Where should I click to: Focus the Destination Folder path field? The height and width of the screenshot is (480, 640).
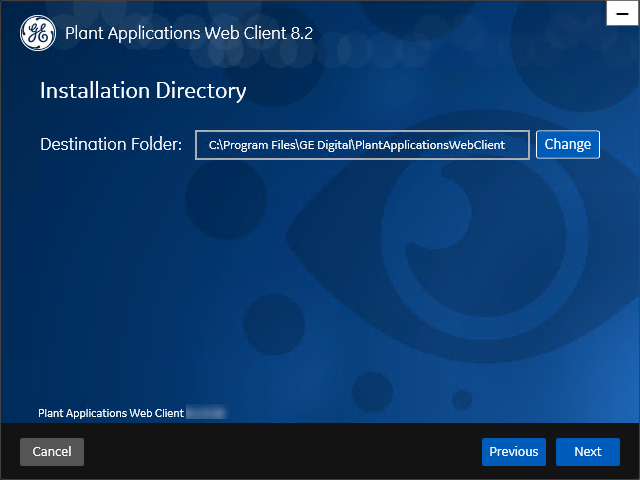362,145
